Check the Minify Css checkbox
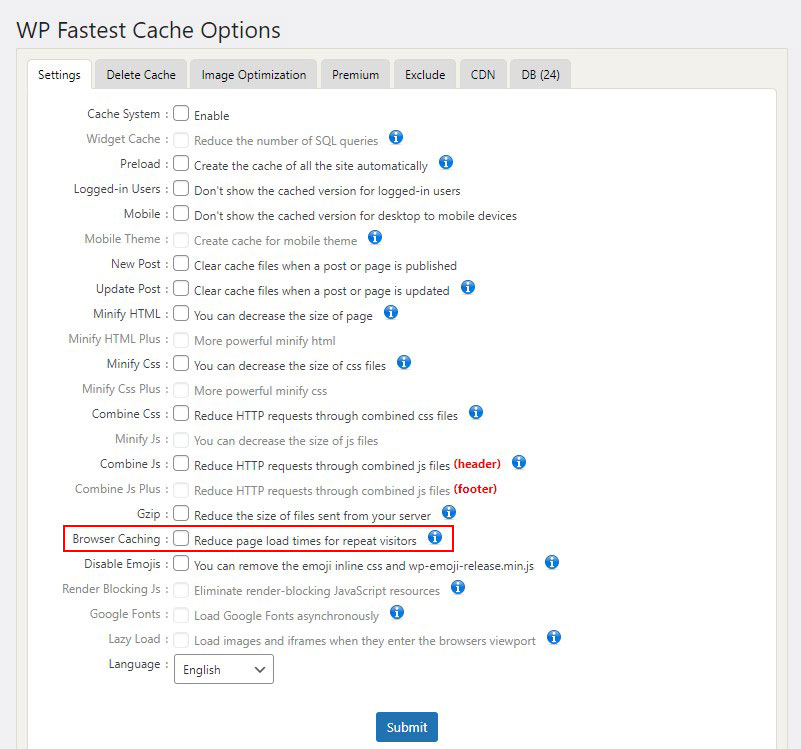The width and height of the screenshot is (801, 749). [x=181, y=364]
